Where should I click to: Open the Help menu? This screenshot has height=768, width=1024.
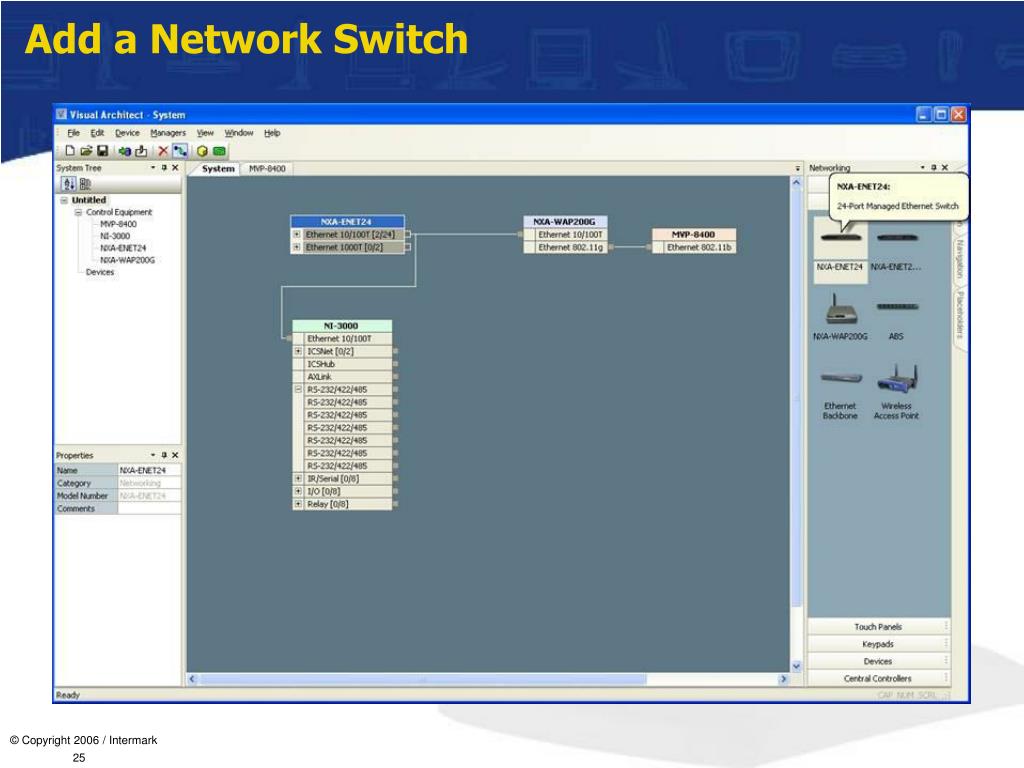click(x=272, y=133)
